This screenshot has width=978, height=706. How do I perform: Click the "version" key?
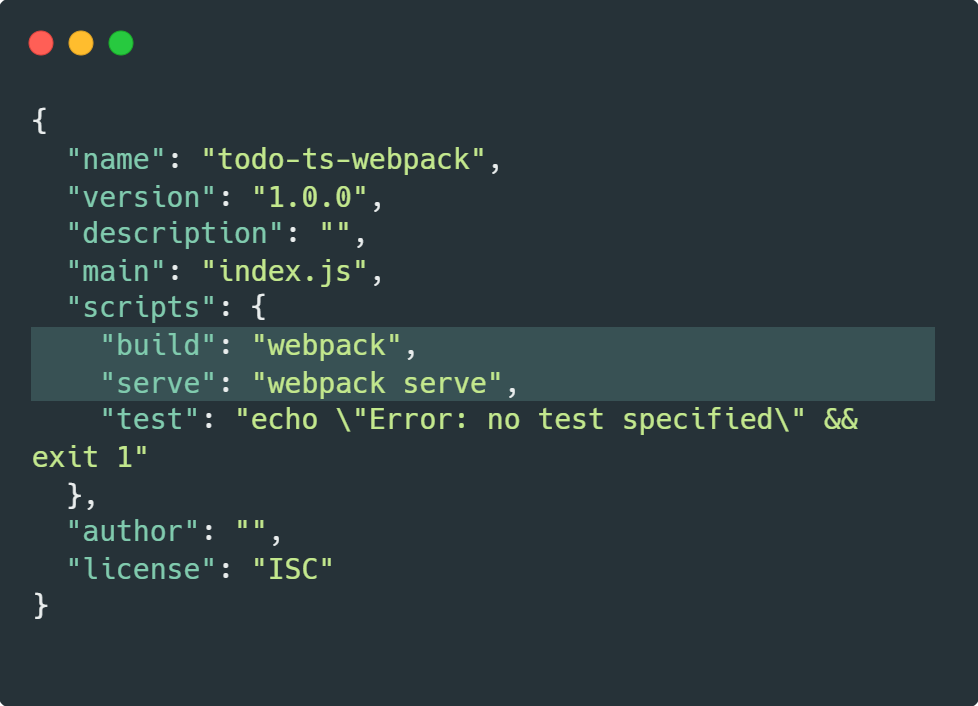point(141,197)
